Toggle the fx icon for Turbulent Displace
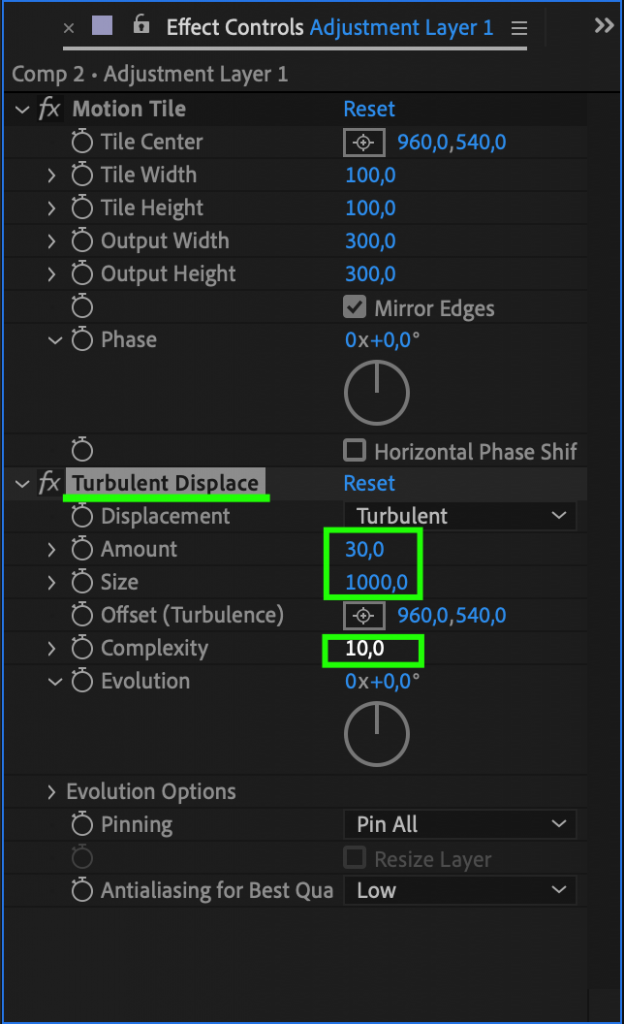 coord(49,483)
